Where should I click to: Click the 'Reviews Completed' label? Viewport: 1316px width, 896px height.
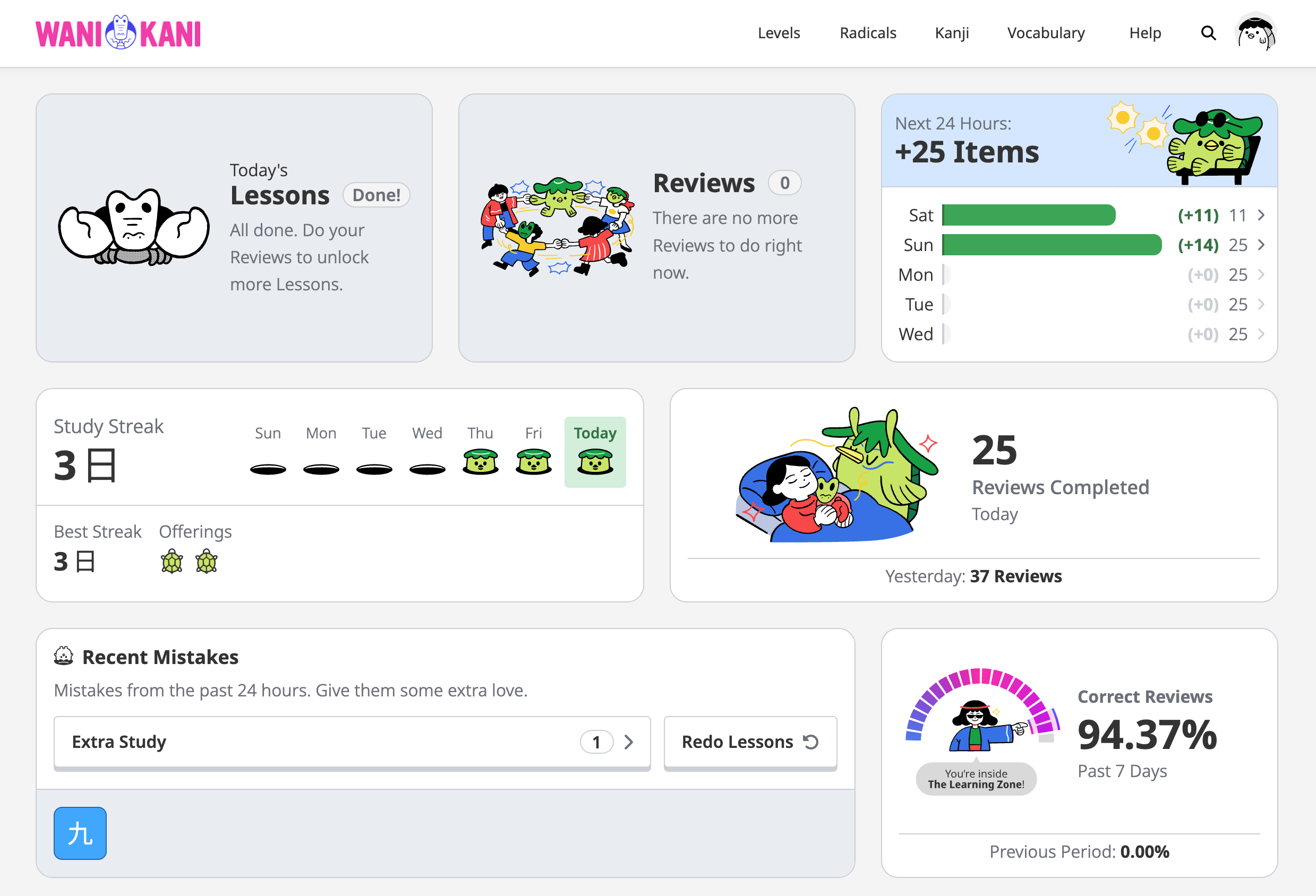(x=1061, y=487)
